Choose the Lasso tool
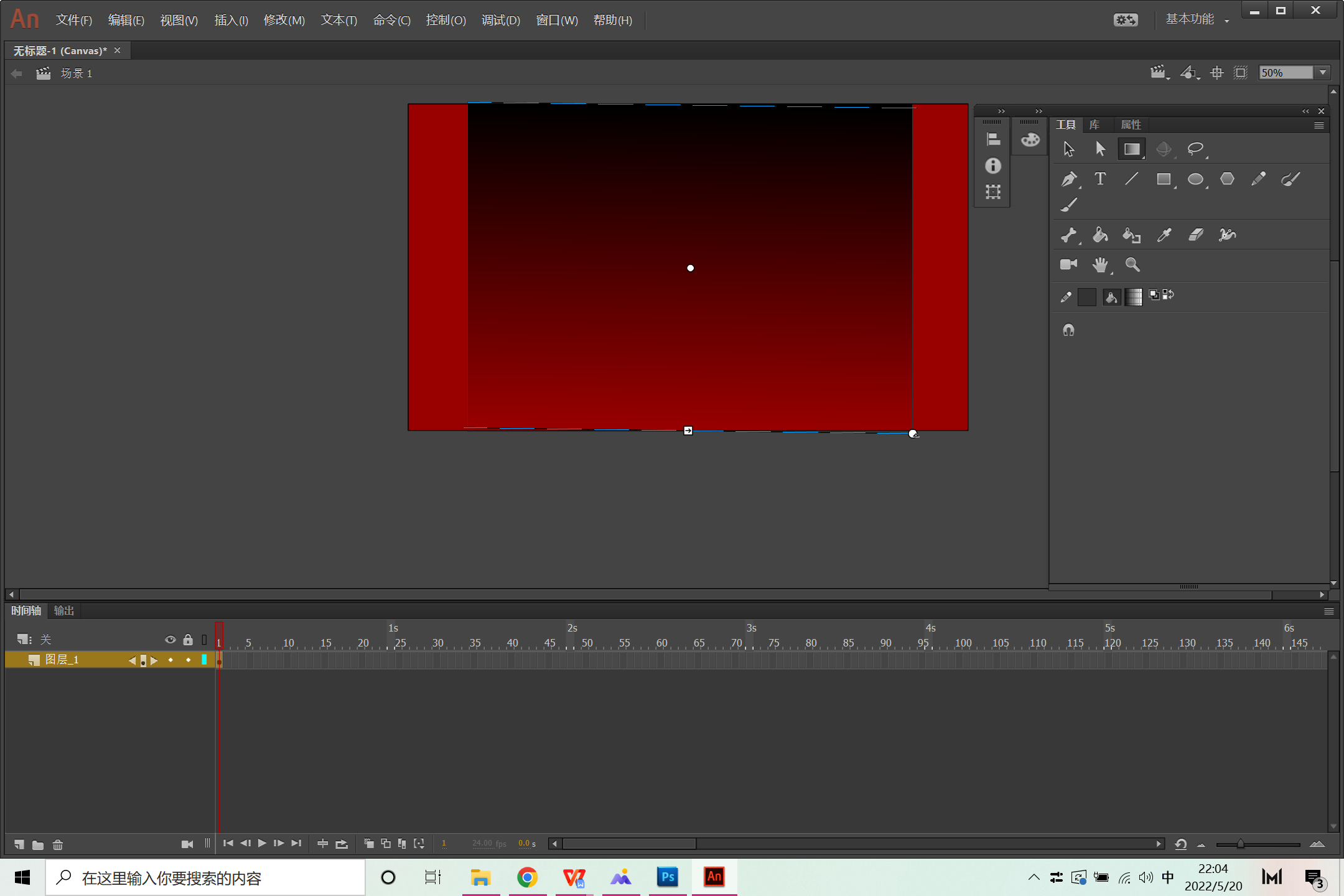This screenshot has height=896, width=1344. click(1195, 149)
